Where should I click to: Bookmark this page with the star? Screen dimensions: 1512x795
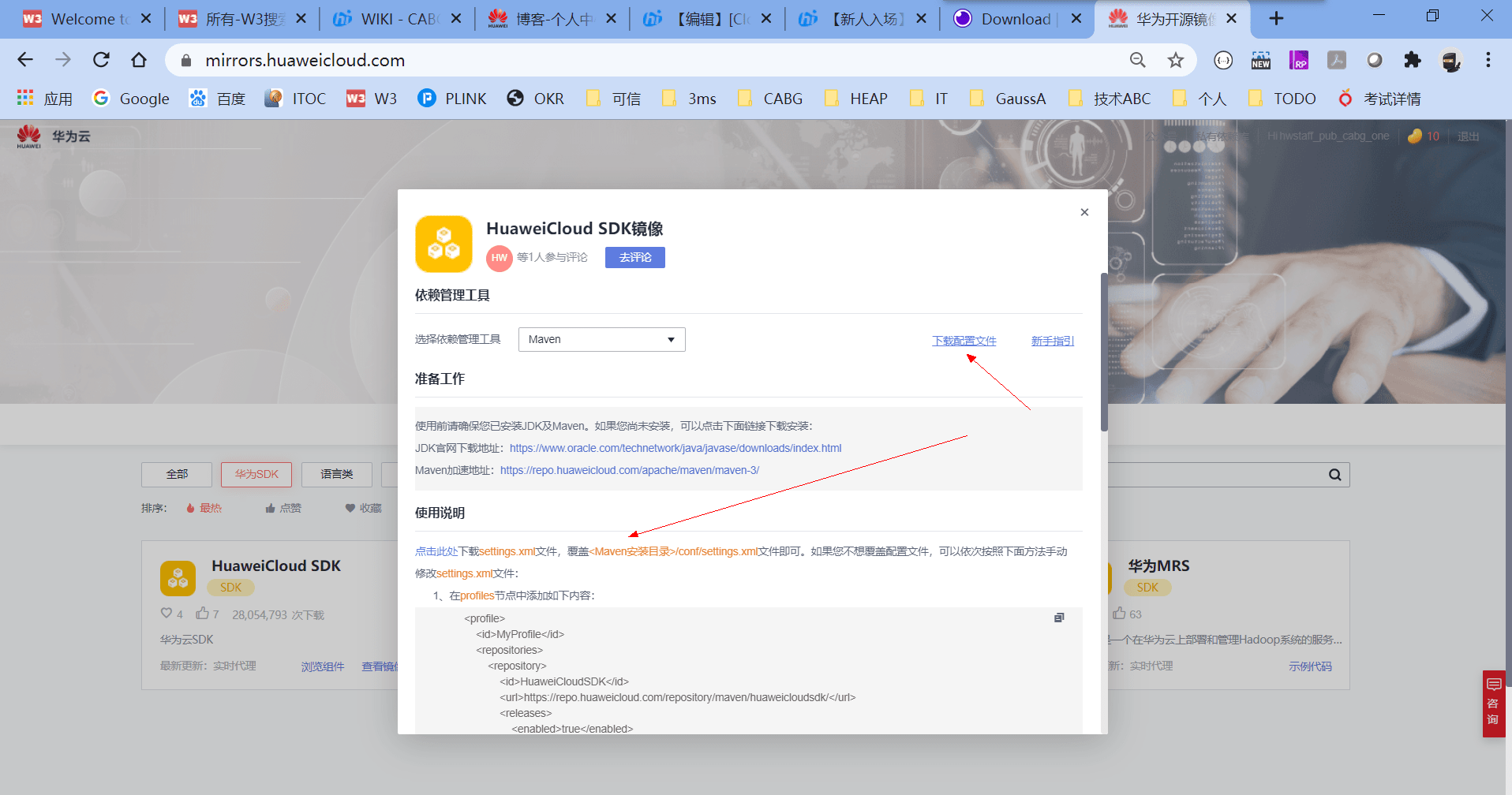tap(1176, 60)
